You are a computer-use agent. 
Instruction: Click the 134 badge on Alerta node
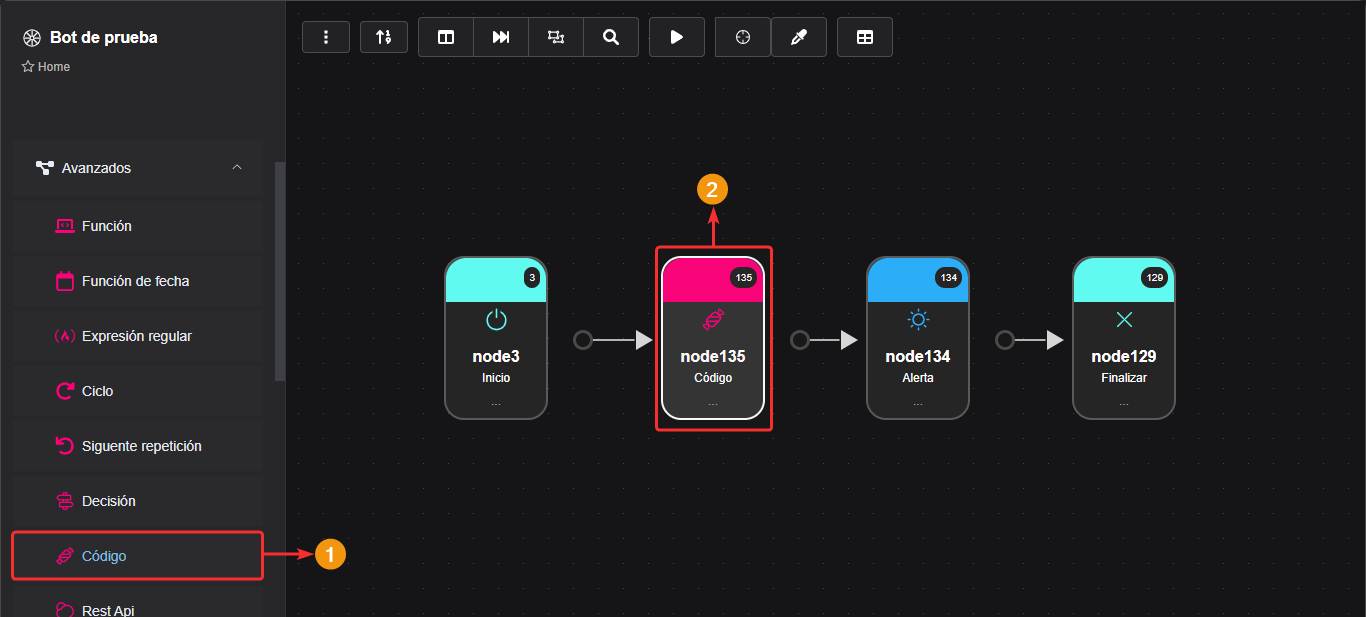[x=948, y=277]
